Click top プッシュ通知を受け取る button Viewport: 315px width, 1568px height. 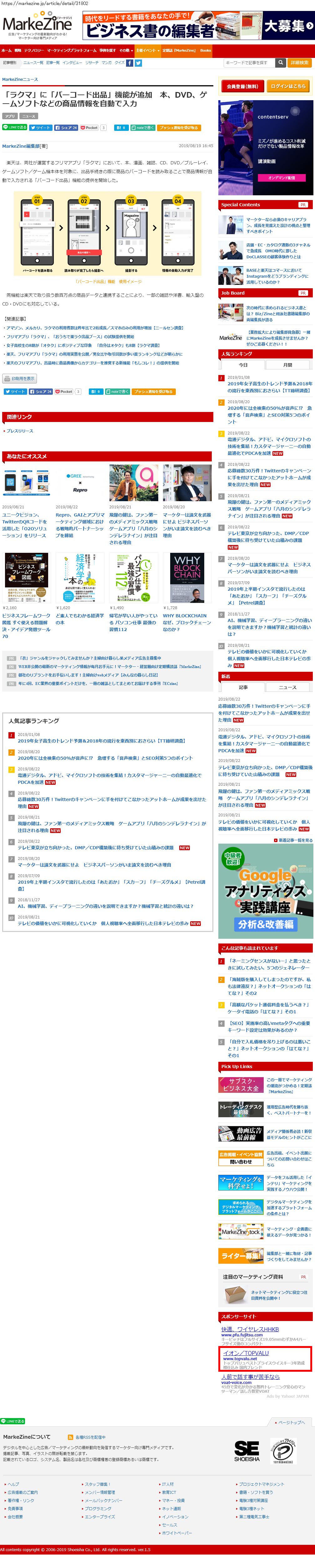[178, 128]
